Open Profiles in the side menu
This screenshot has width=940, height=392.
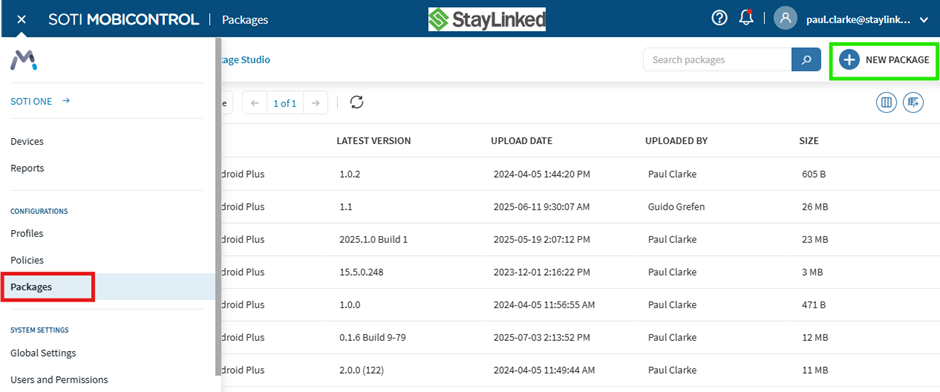click(26, 233)
